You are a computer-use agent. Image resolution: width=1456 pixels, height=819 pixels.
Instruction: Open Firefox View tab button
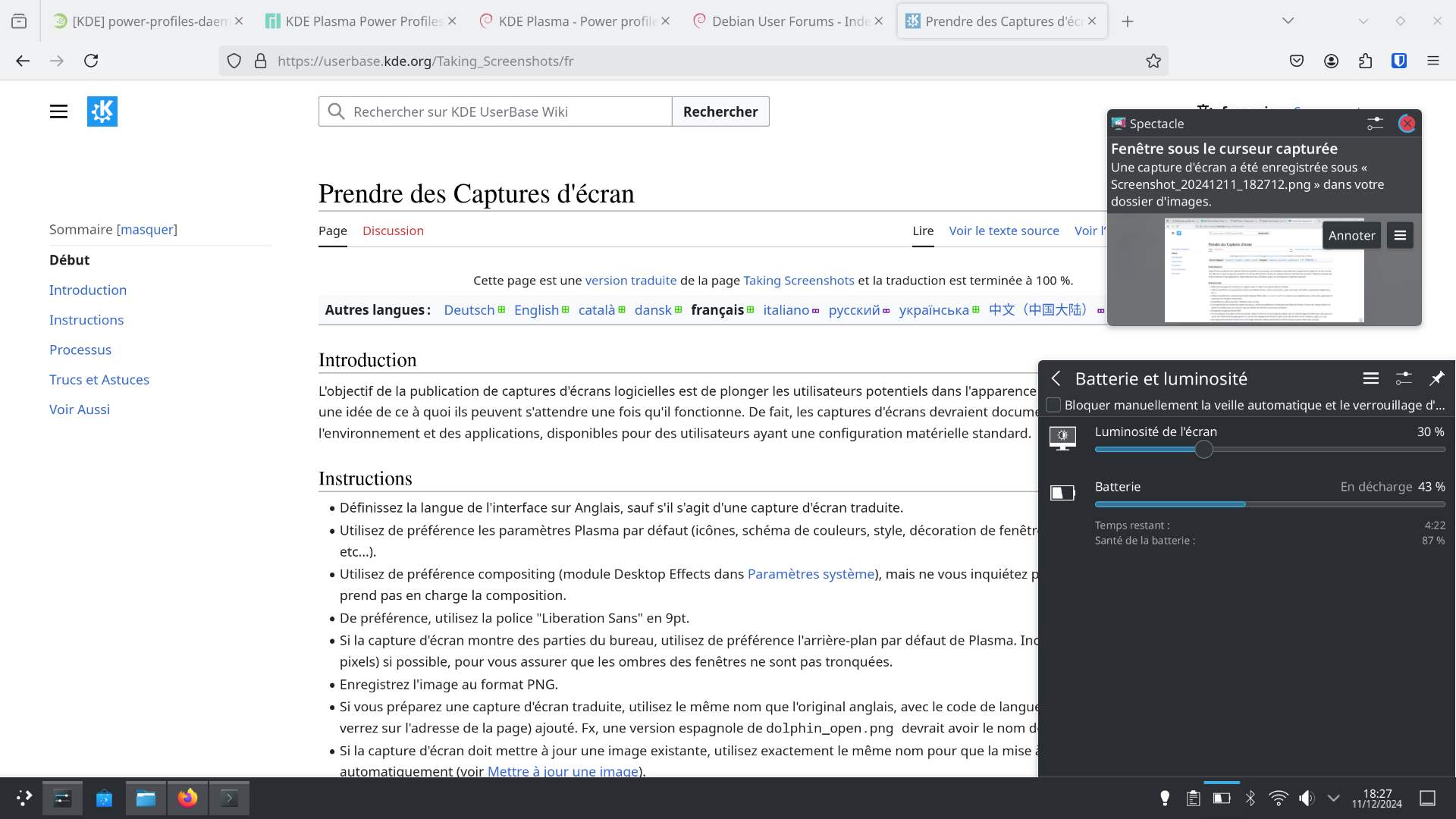click(19, 21)
